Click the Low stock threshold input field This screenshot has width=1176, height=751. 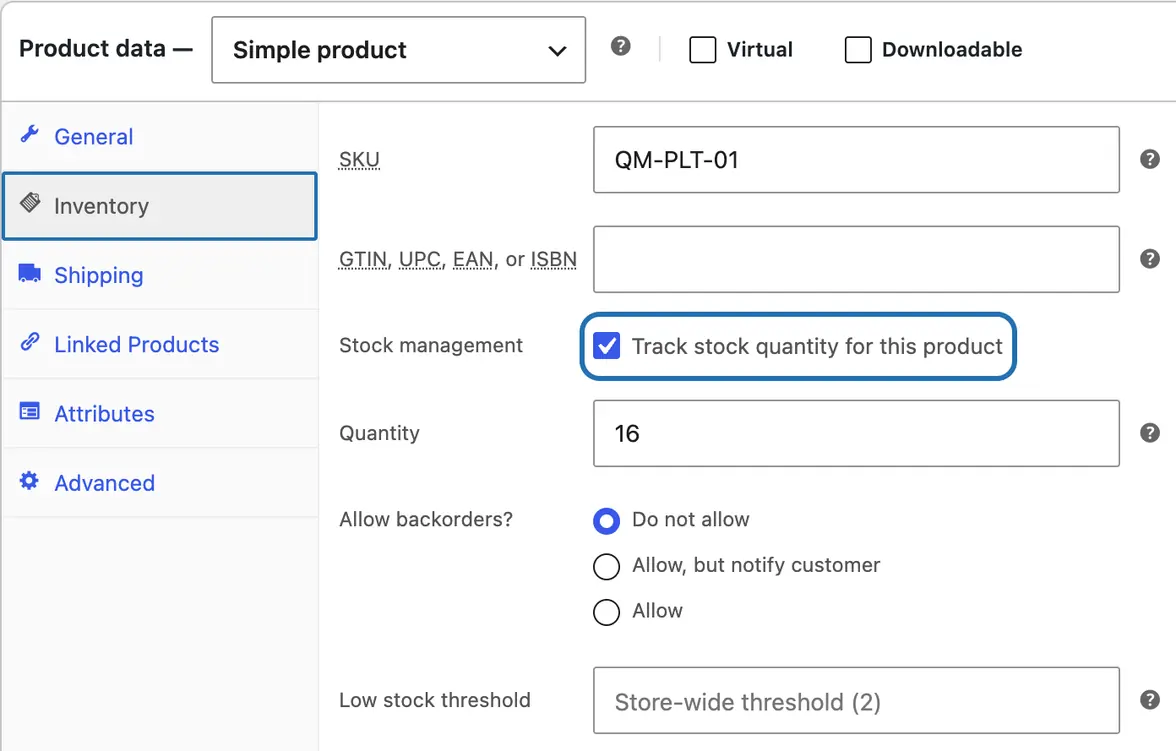(x=856, y=700)
